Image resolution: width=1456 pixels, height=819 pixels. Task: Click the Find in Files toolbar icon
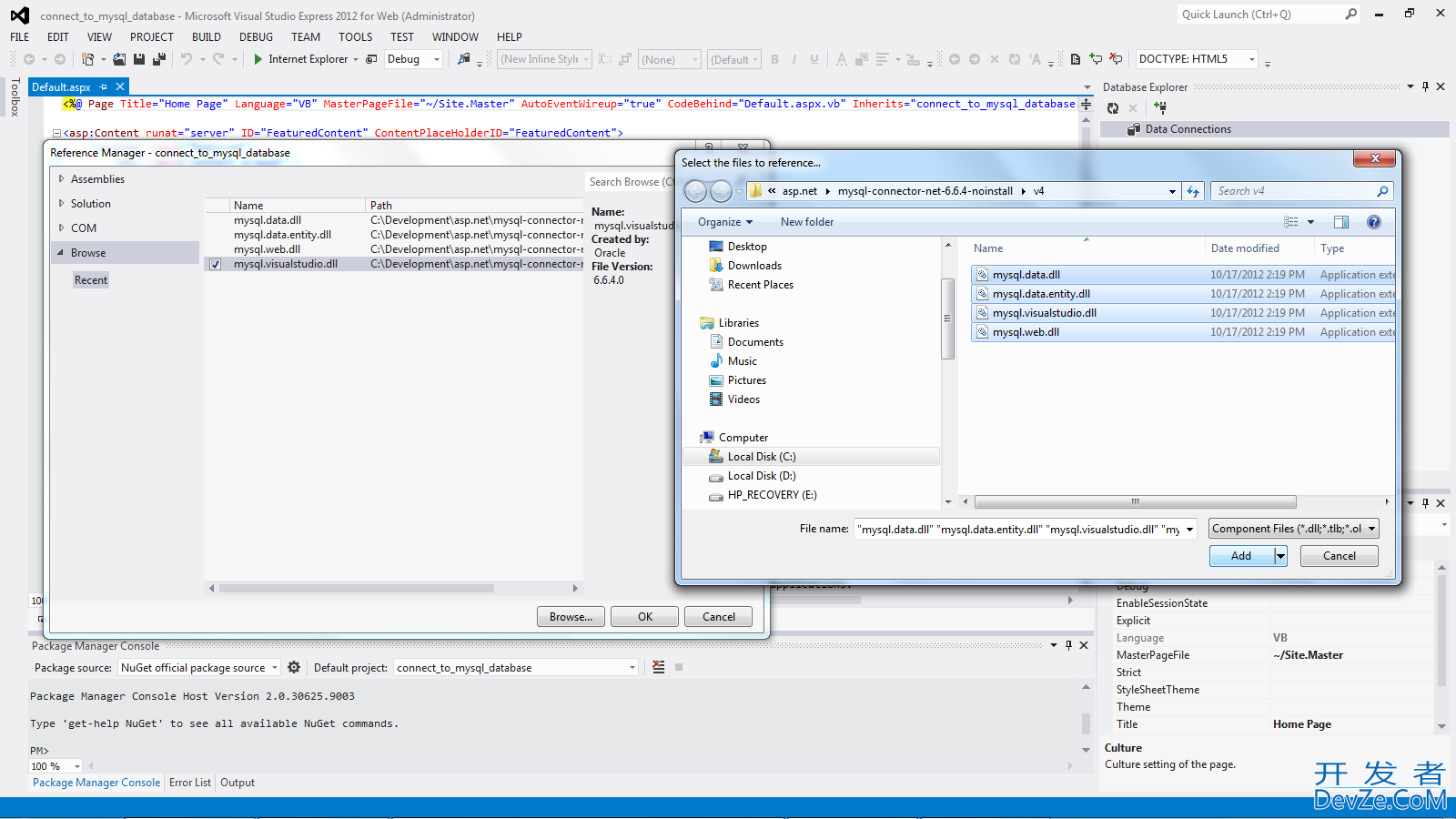click(464, 59)
